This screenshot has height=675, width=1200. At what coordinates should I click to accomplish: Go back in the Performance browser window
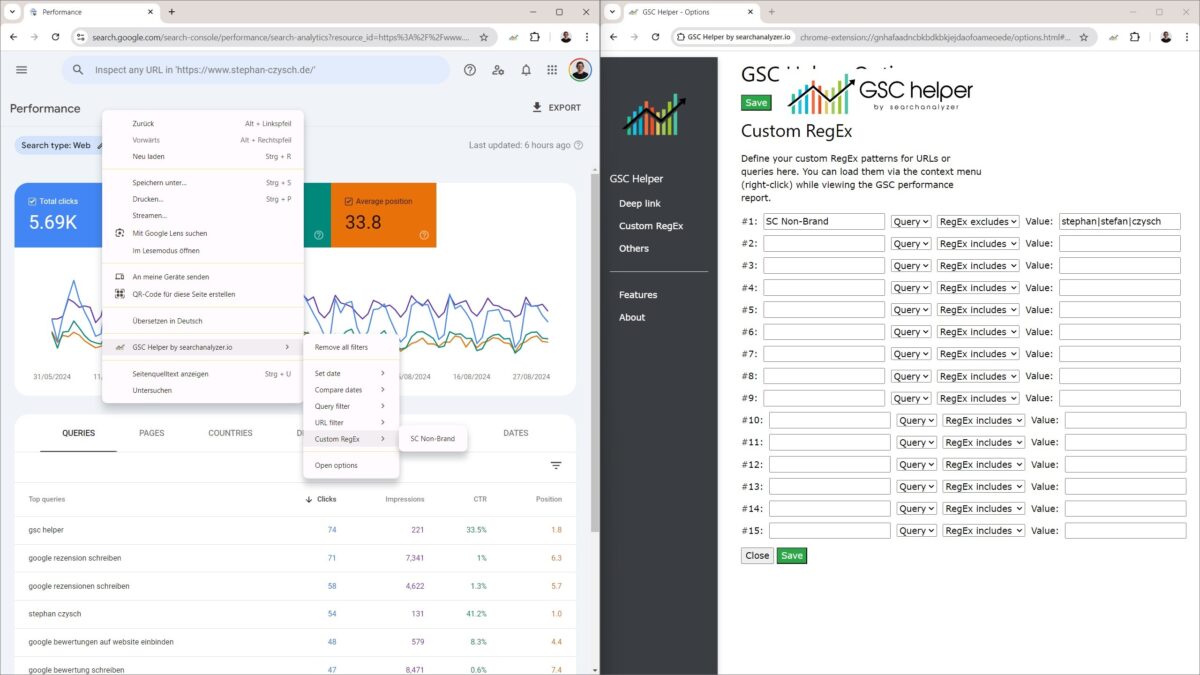click(x=13, y=37)
